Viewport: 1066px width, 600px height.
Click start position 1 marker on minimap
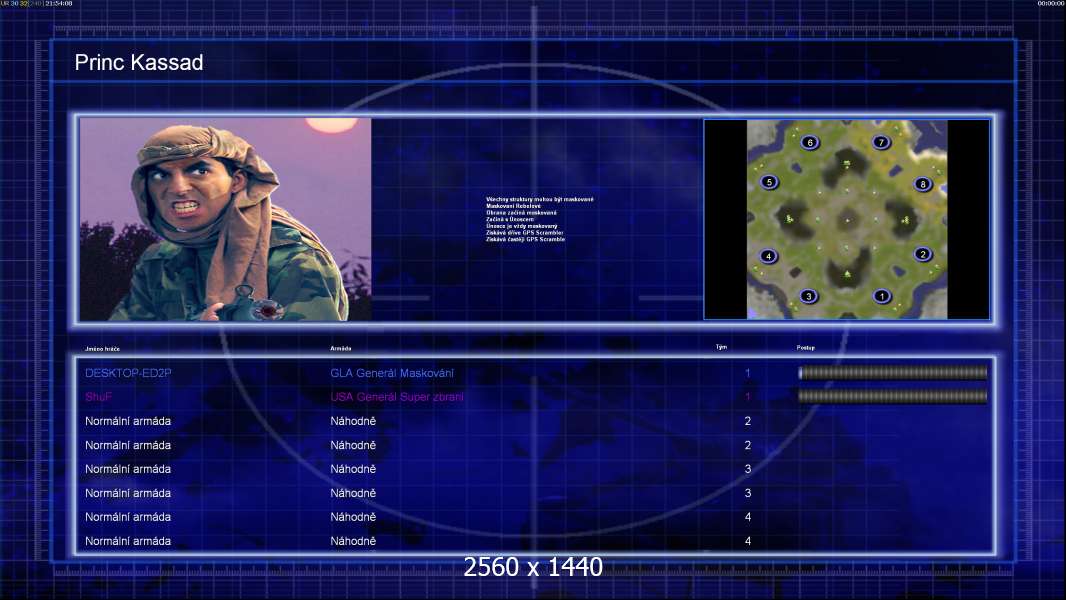pos(882,296)
